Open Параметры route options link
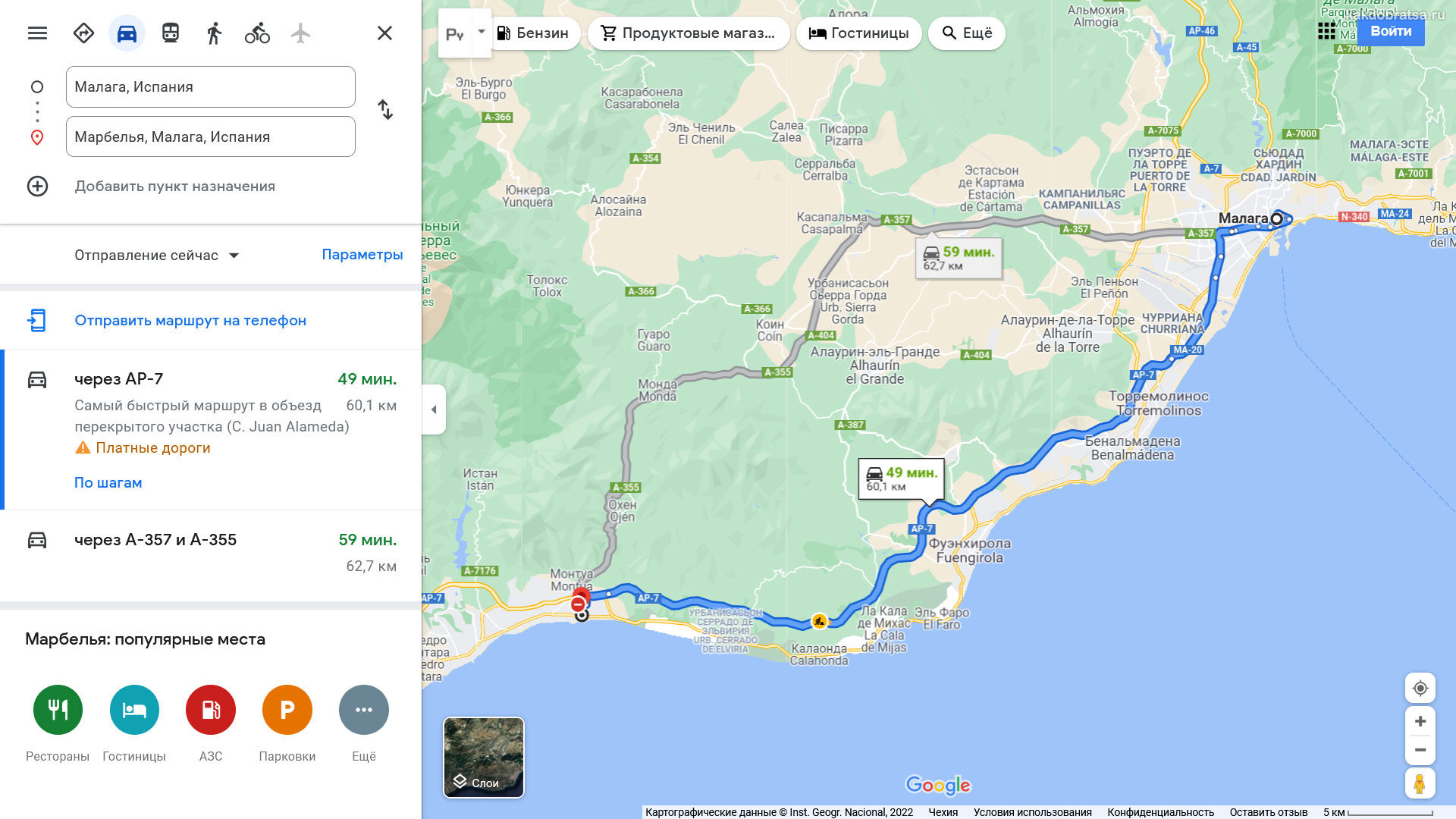The height and width of the screenshot is (819, 1456). 362,255
